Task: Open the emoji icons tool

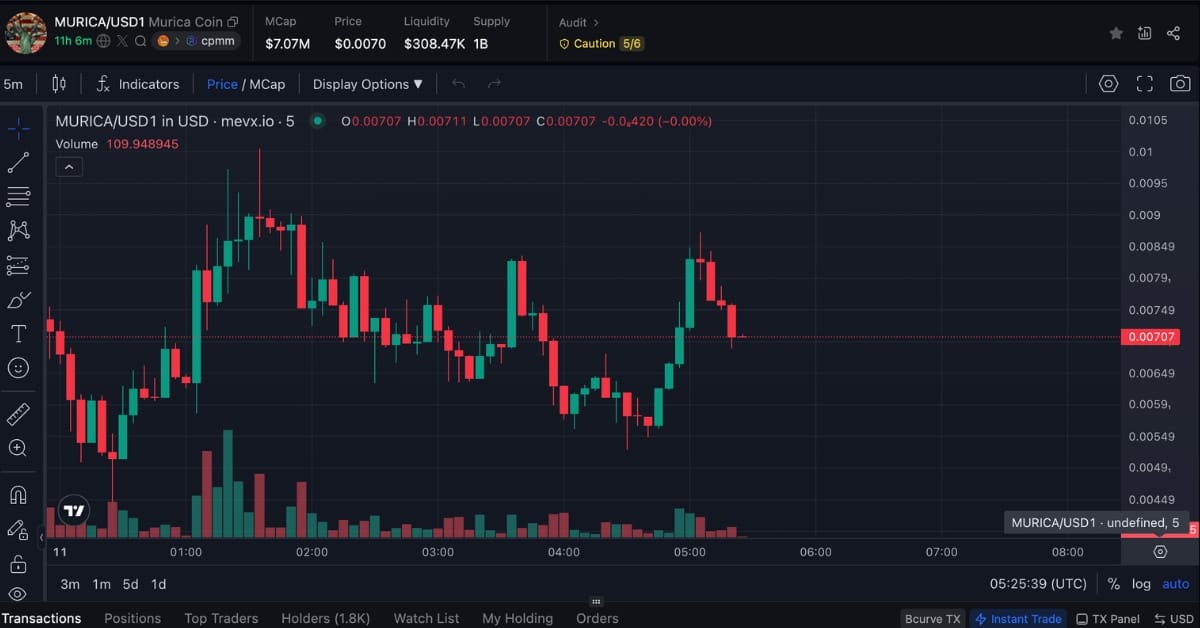Action: [x=18, y=368]
